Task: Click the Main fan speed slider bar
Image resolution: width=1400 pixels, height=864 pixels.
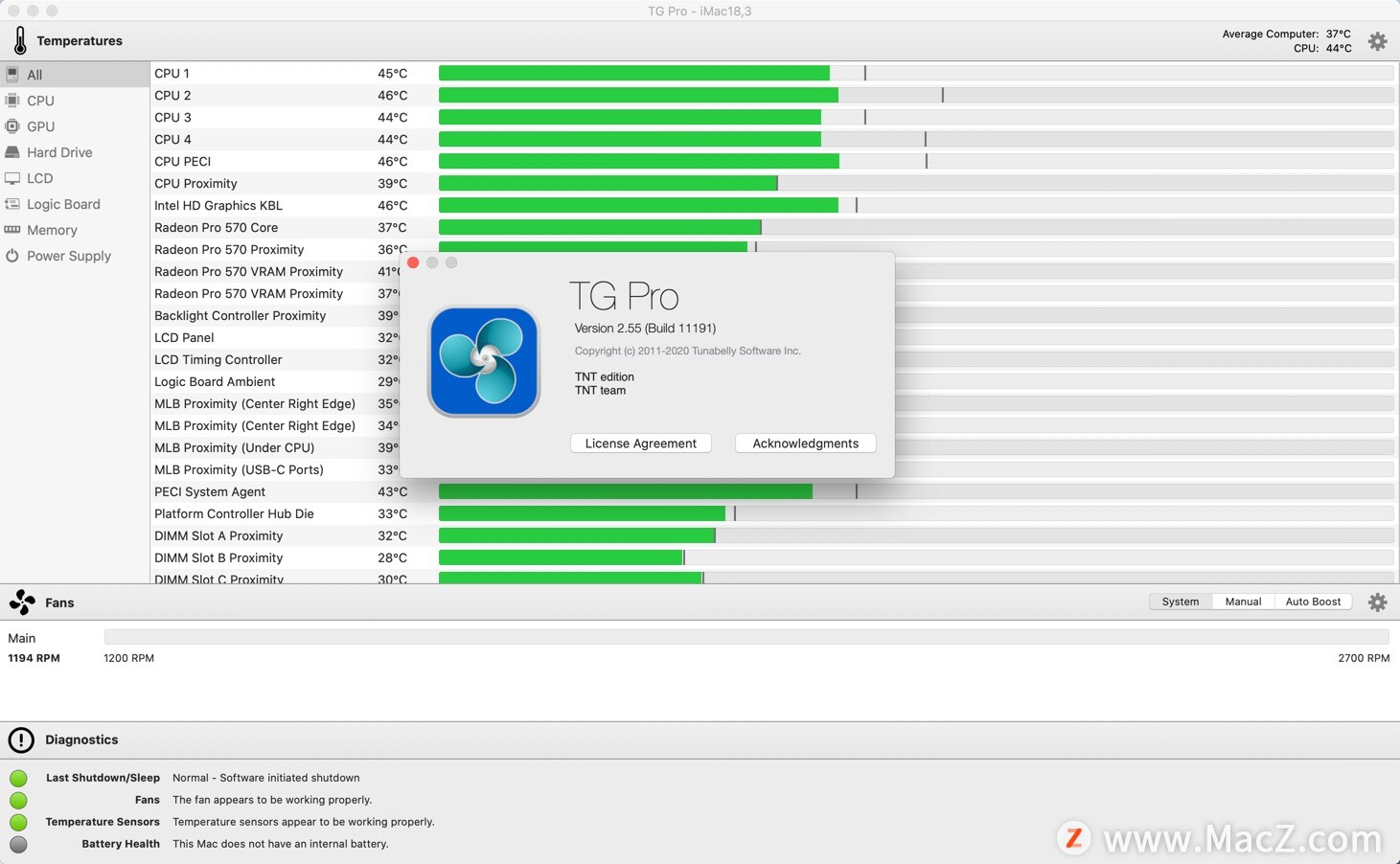Action: click(x=746, y=637)
